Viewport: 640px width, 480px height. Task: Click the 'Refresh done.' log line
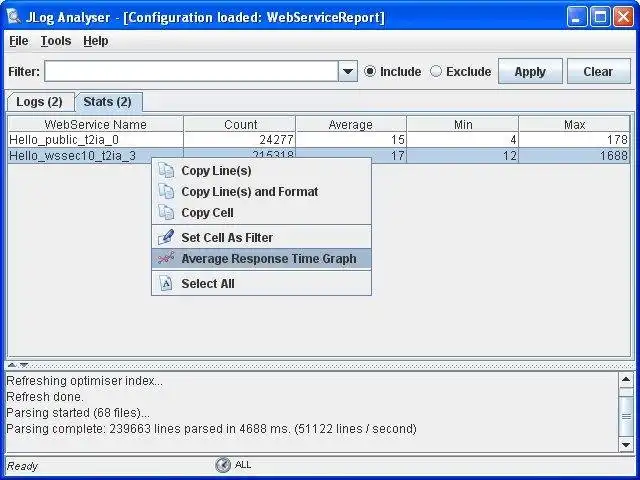45,397
